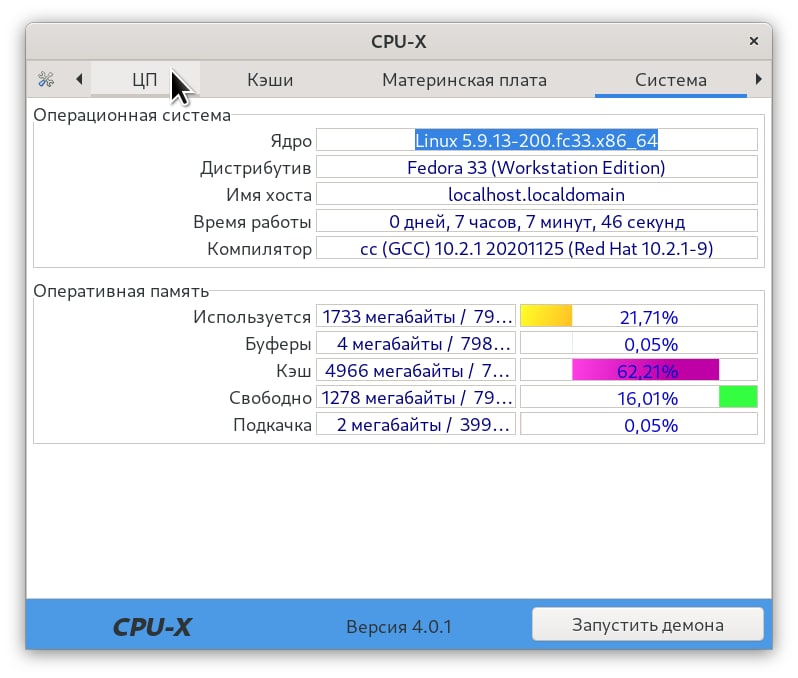Image resolution: width=798 pixels, height=678 pixels.
Task: Click the Запустить демона button
Action: point(647,624)
